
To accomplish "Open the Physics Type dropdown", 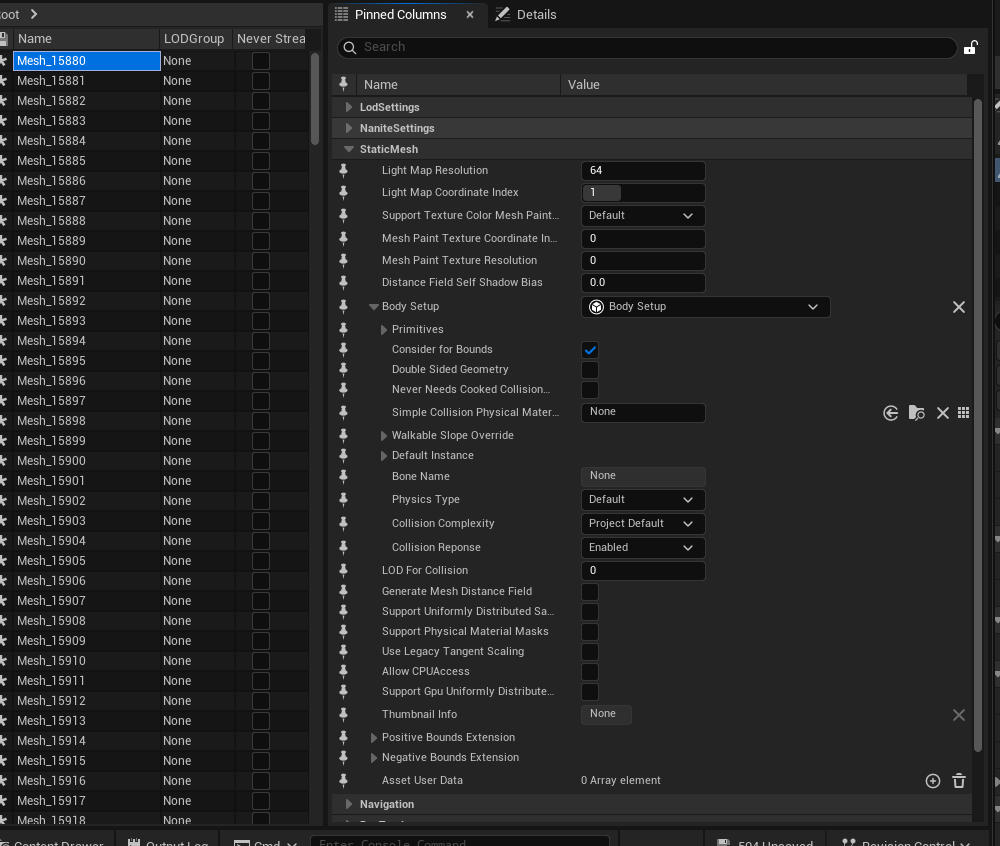I will point(642,500).
